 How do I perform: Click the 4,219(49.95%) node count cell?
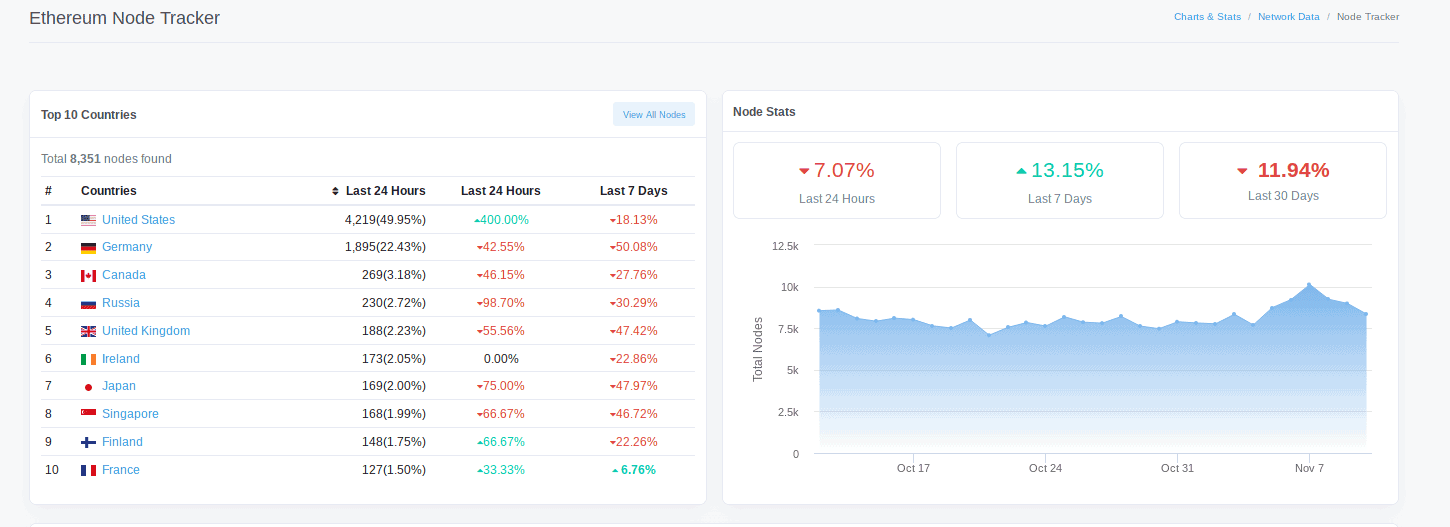coord(385,220)
